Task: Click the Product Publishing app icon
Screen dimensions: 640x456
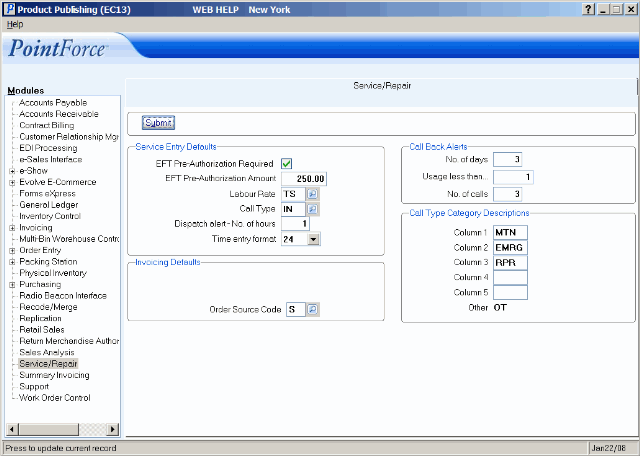Action: [9, 9]
